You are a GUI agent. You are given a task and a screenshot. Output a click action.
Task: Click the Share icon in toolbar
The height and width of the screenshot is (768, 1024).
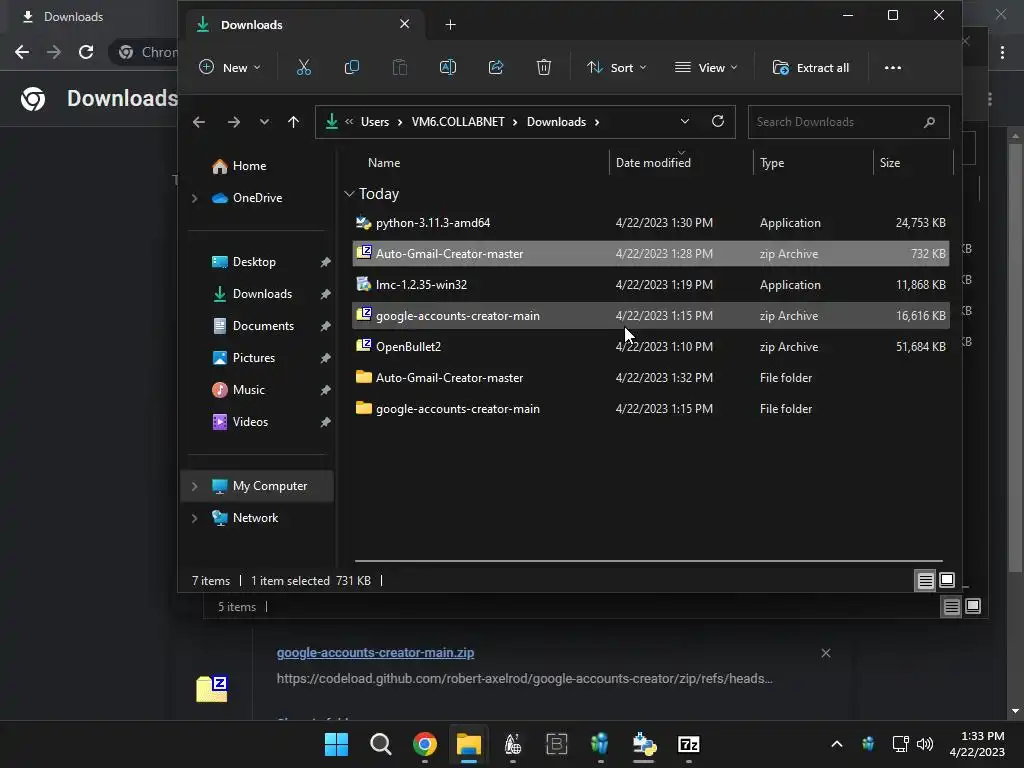[x=496, y=67]
